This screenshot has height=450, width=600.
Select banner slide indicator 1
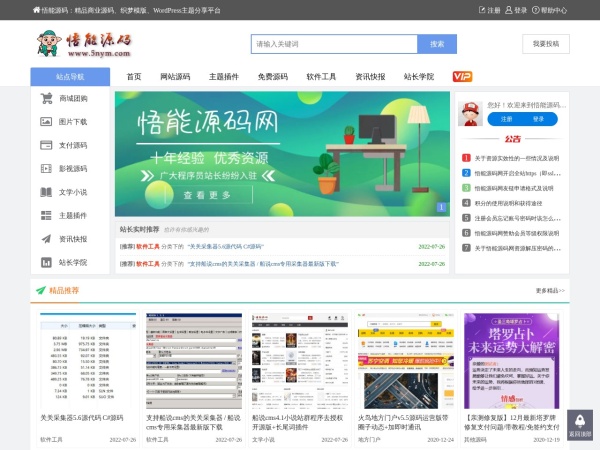pos(441,207)
